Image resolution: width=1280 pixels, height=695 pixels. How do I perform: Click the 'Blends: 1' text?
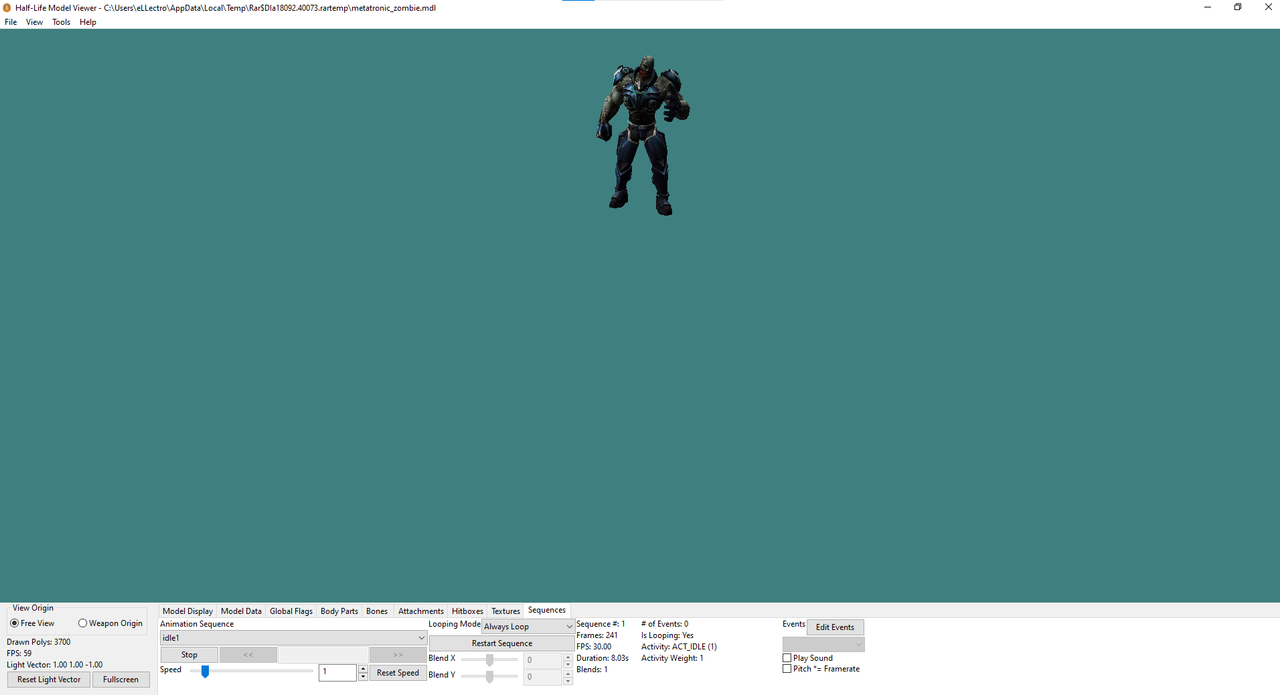coord(592,669)
